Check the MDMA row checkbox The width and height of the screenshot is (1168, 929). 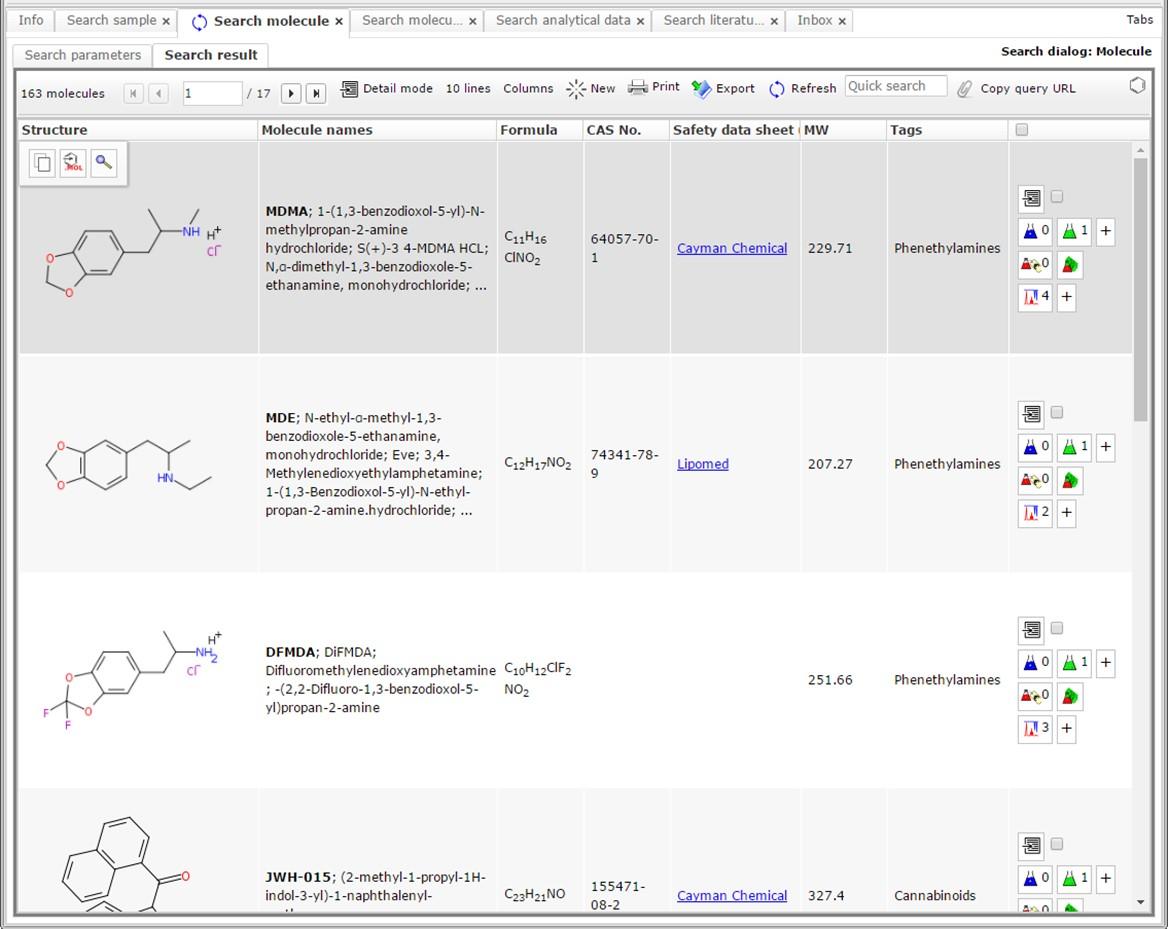point(1058,197)
